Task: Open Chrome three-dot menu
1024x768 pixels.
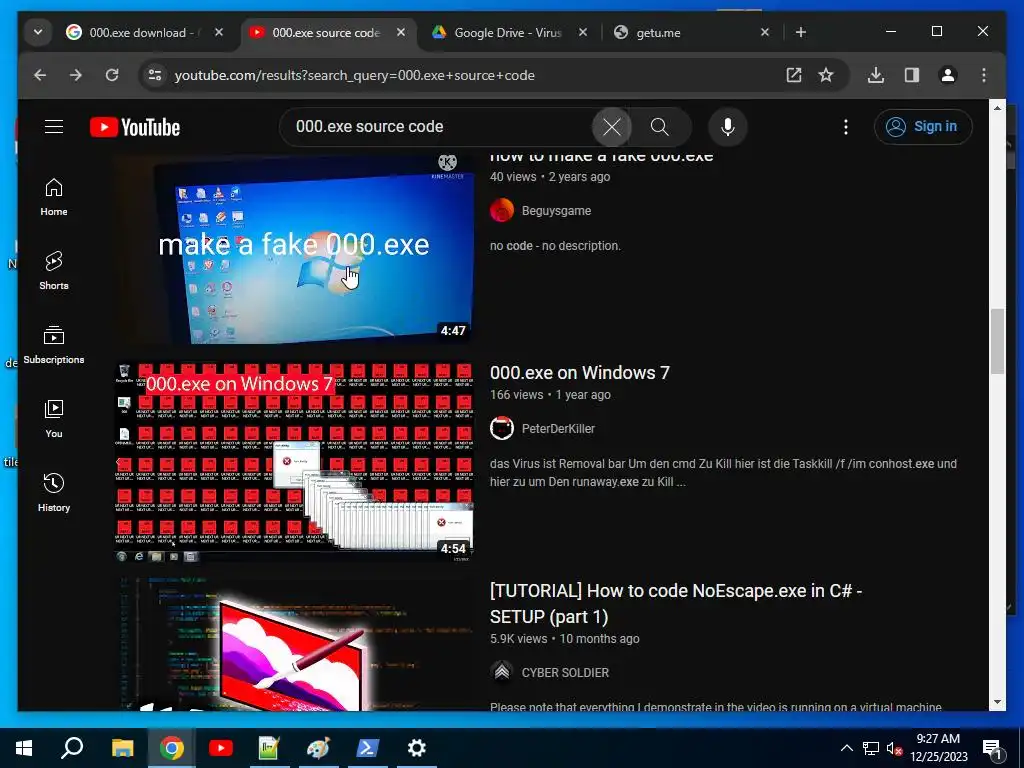Action: [984, 75]
